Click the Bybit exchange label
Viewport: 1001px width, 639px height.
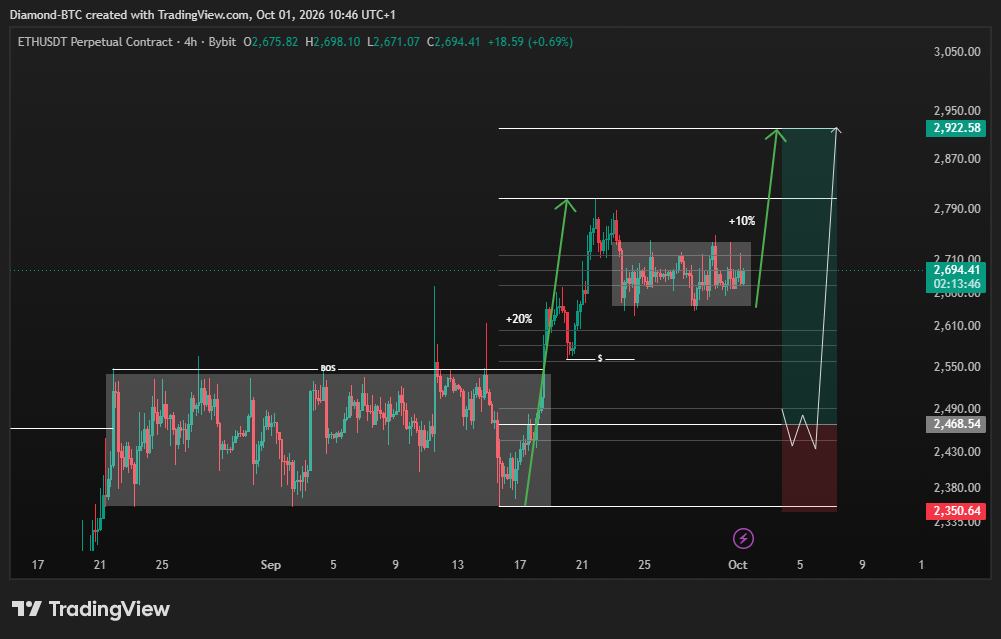point(222,42)
